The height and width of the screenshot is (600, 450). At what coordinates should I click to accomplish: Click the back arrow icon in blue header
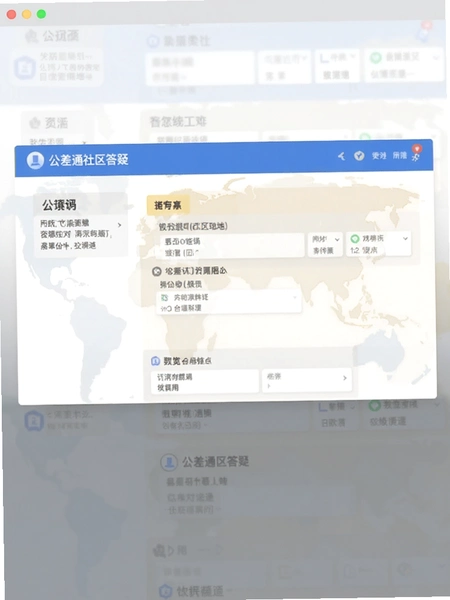[341, 156]
